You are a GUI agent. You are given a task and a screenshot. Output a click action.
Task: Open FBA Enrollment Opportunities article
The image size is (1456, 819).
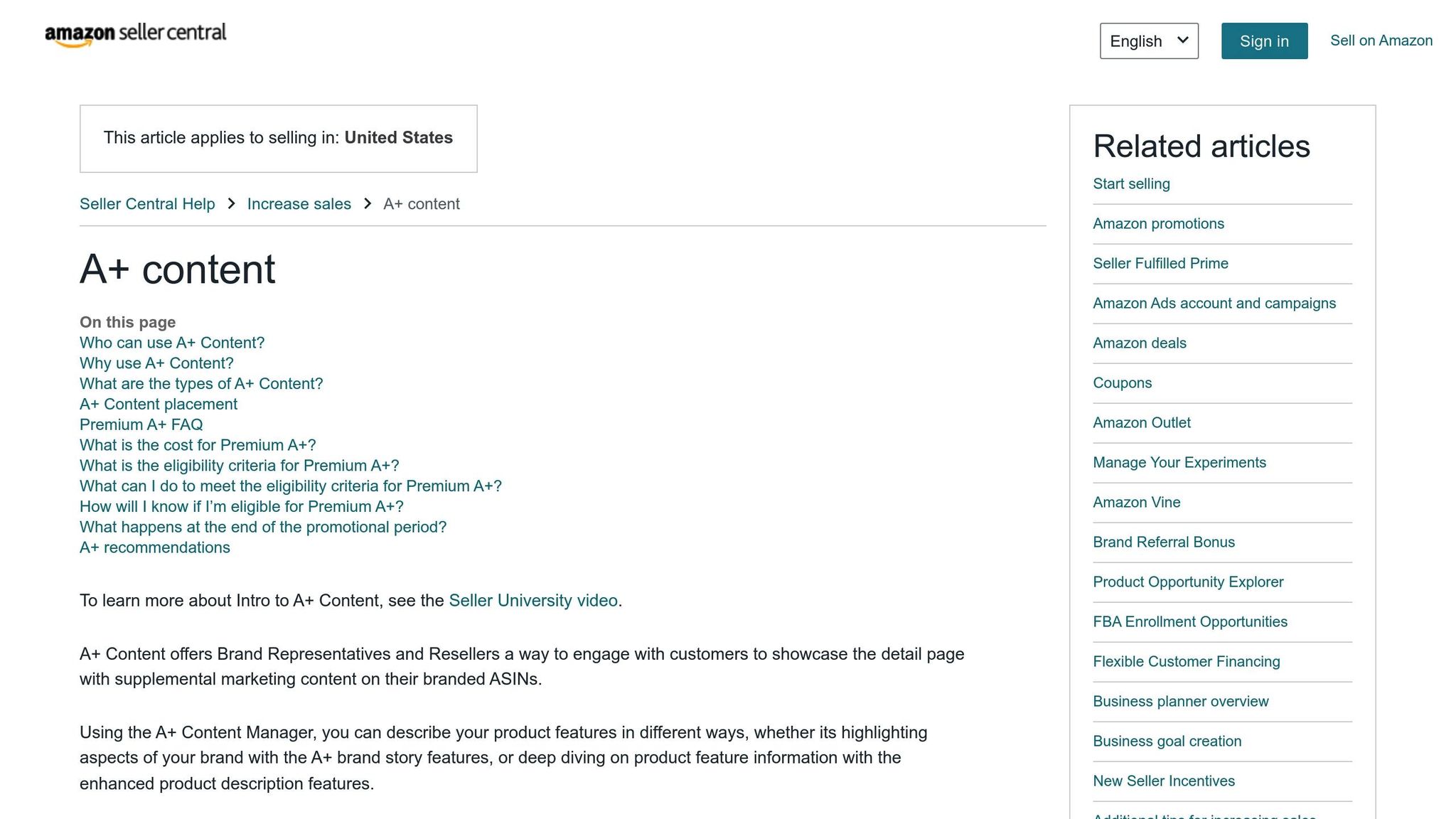coord(1190,622)
